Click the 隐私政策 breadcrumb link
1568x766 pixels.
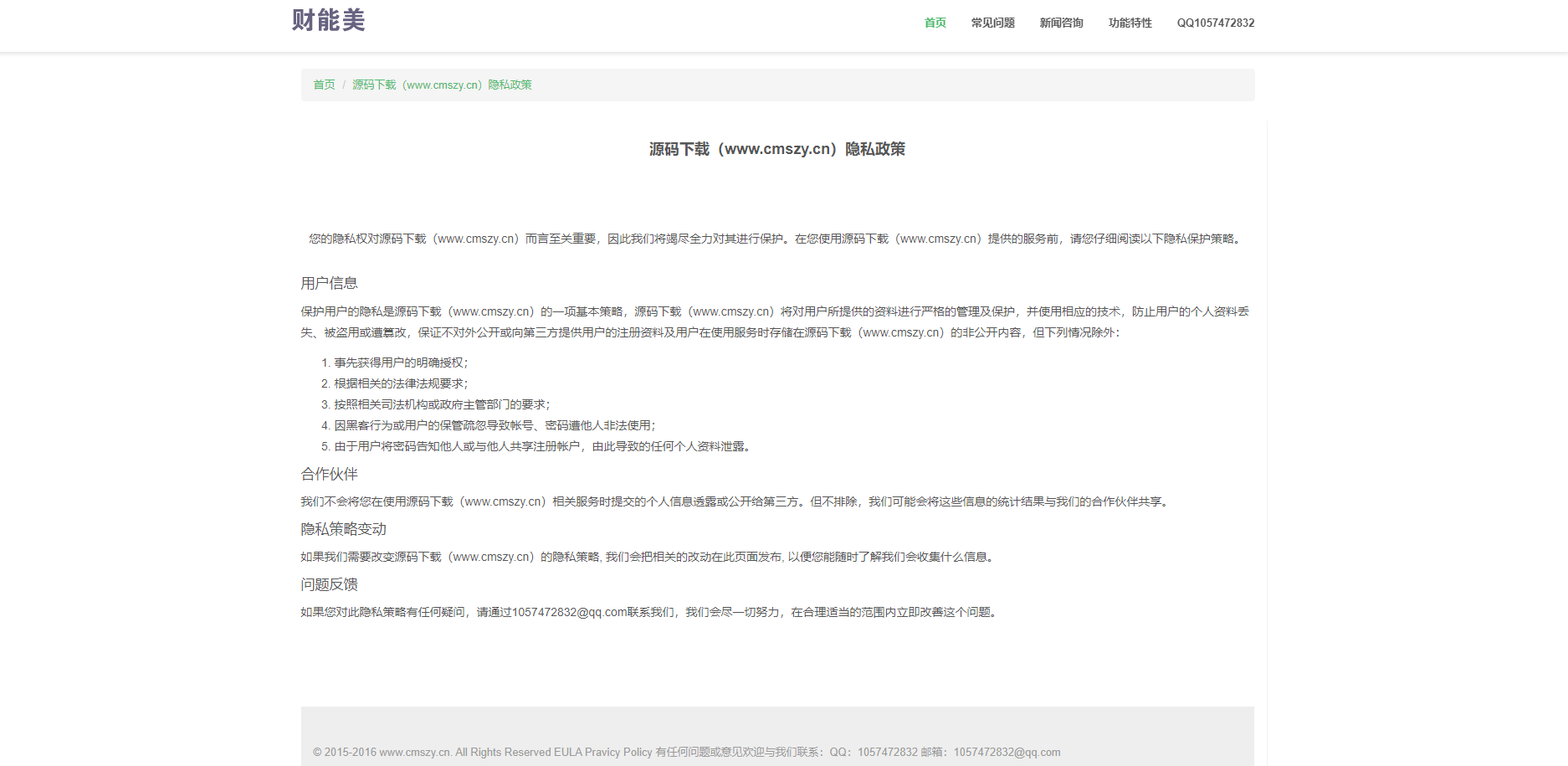(442, 85)
